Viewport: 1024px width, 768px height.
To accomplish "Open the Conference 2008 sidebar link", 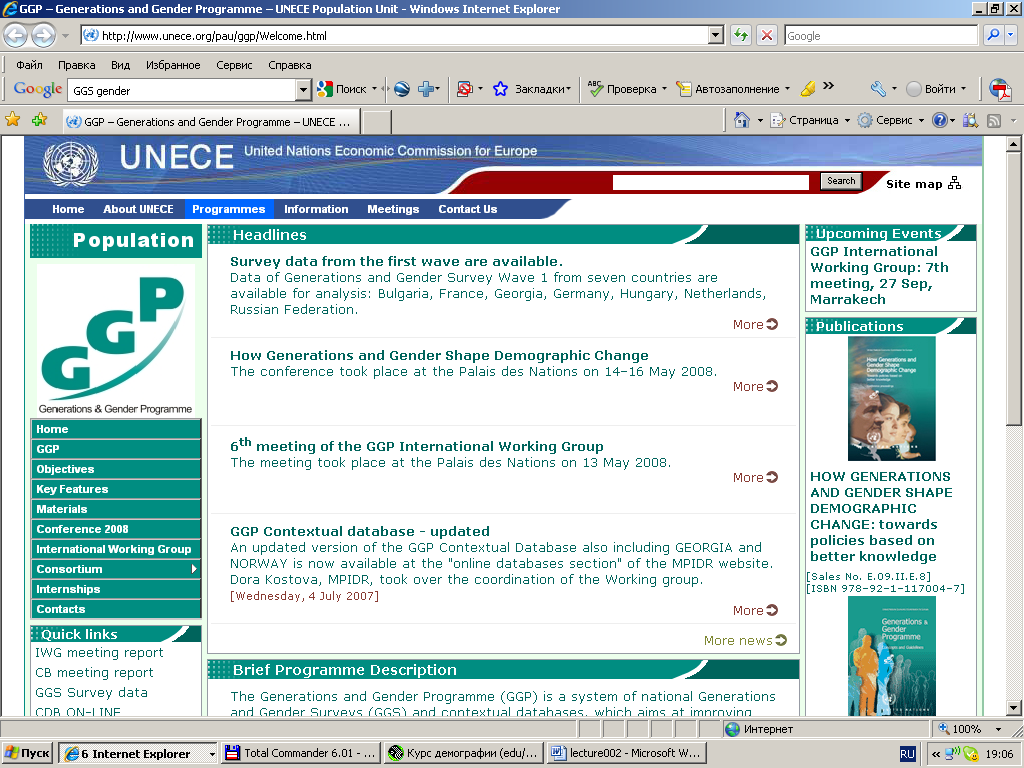I will pyautogui.click(x=116, y=529).
